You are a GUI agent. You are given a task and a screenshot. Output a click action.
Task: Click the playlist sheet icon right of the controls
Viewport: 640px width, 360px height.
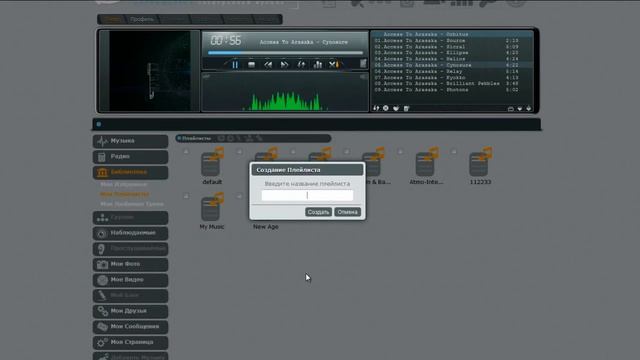(363, 63)
